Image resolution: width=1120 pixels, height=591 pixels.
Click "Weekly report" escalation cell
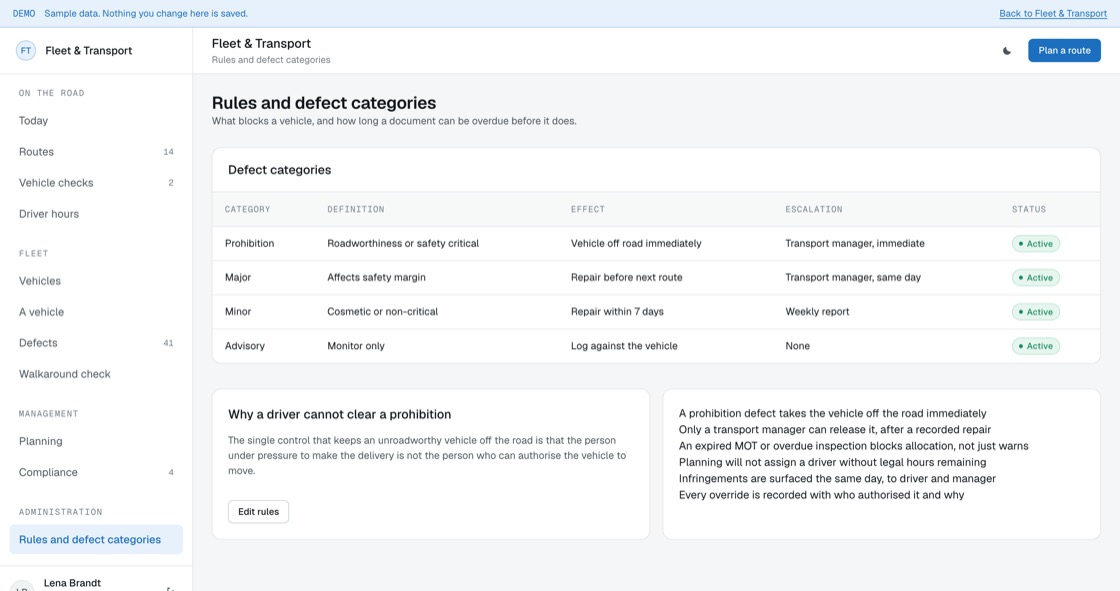[x=817, y=312]
